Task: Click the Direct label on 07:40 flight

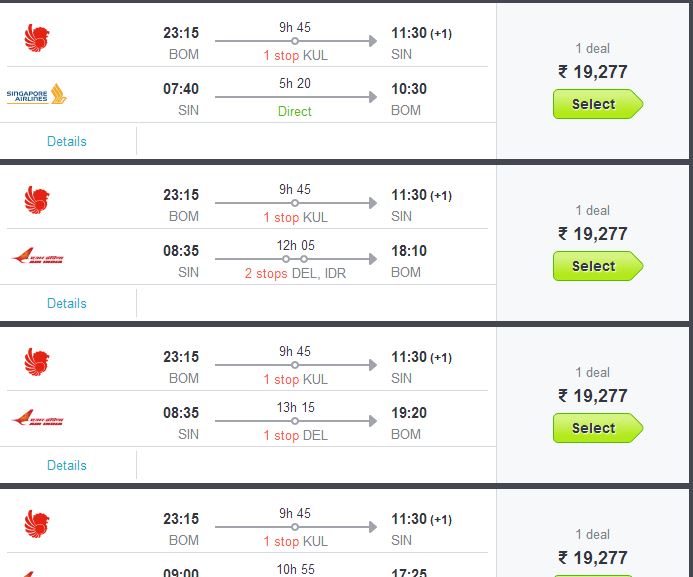Action: point(295,111)
